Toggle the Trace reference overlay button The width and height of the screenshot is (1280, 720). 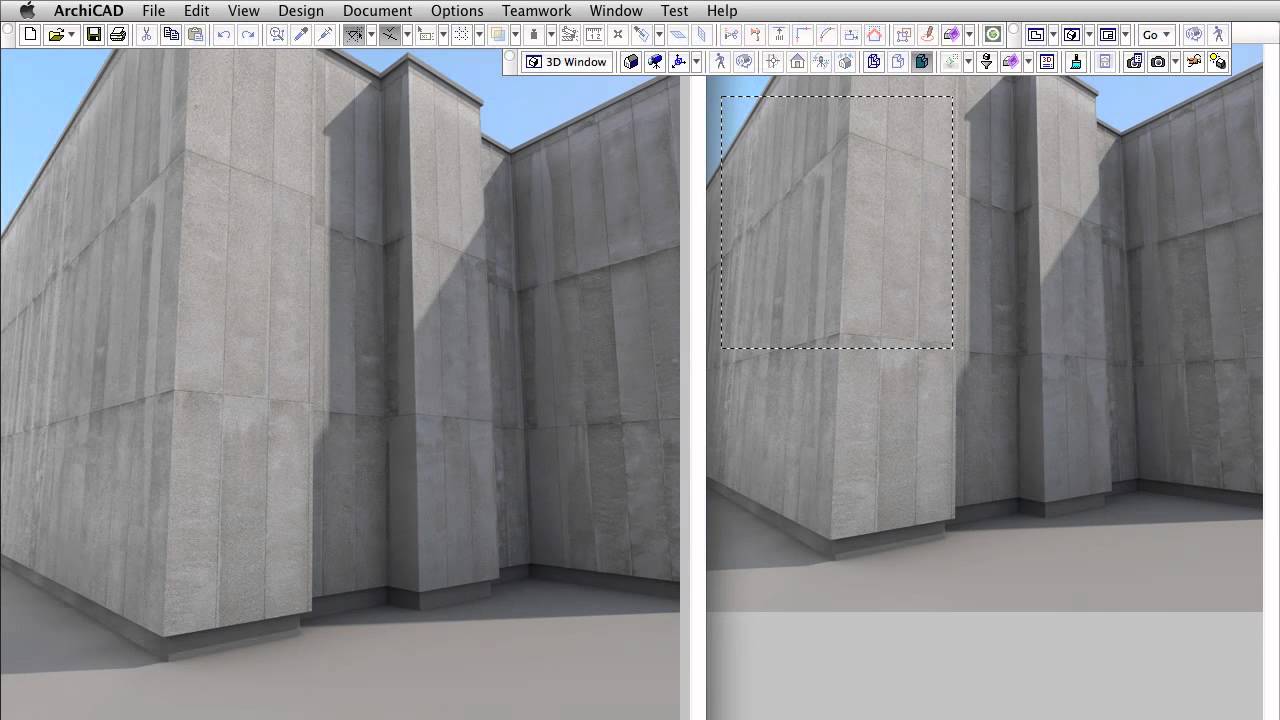pyautogui.click(x=497, y=35)
